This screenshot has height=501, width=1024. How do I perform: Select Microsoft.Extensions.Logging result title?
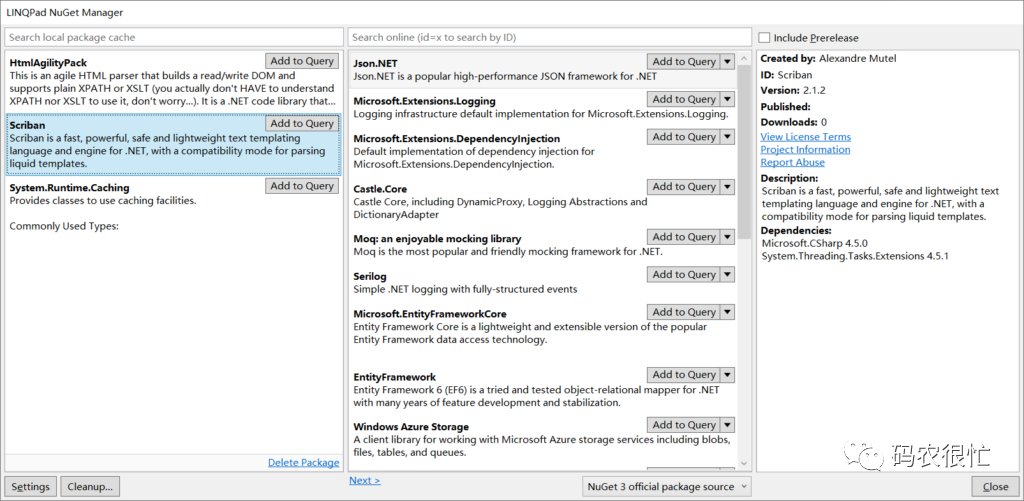(x=424, y=101)
